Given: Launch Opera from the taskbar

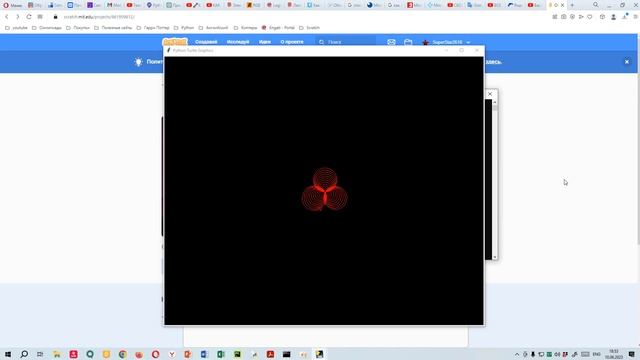Looking at the screenshot, I should tap(156, 354).
